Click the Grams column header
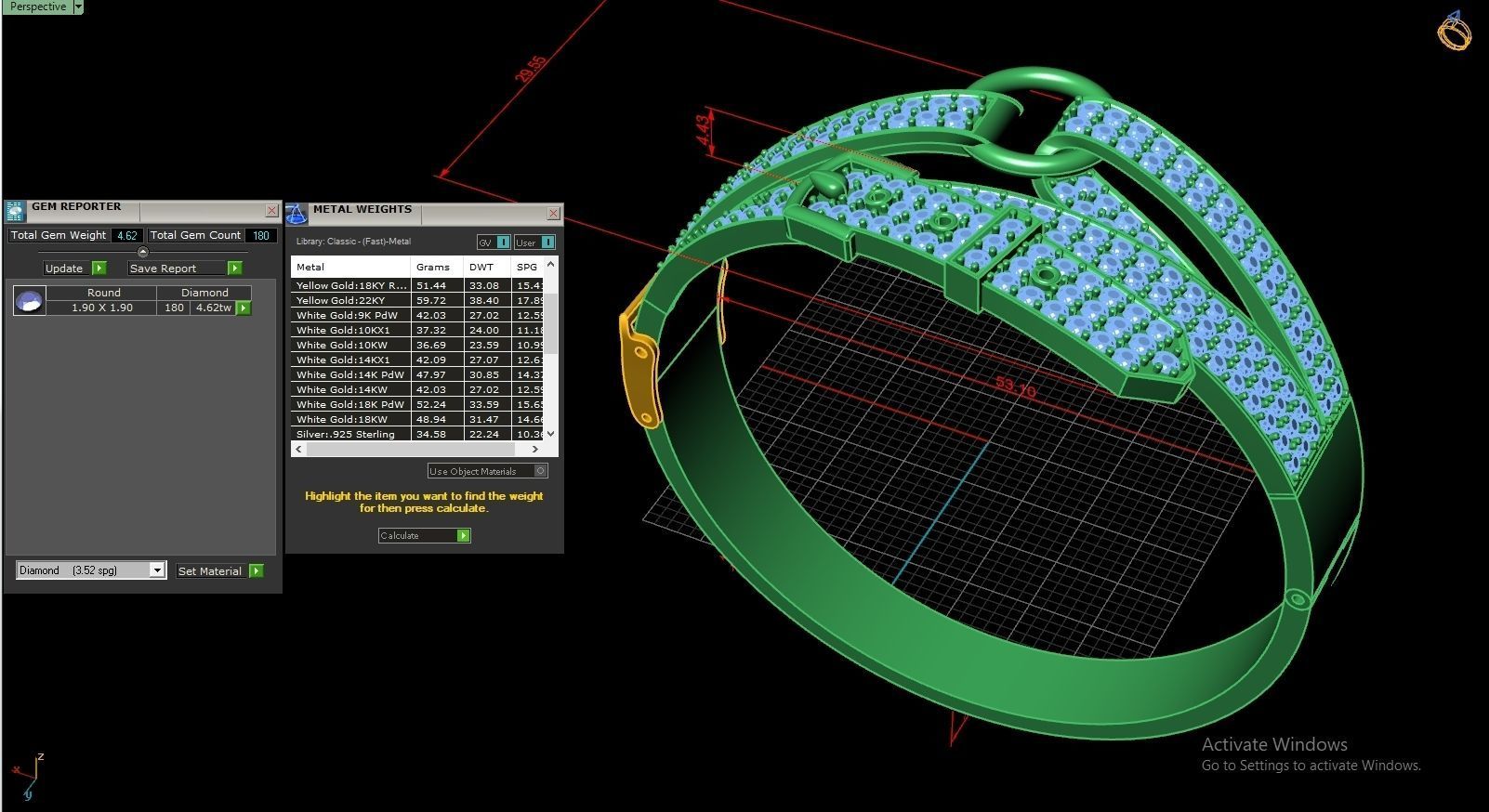 tap(437, 267)
